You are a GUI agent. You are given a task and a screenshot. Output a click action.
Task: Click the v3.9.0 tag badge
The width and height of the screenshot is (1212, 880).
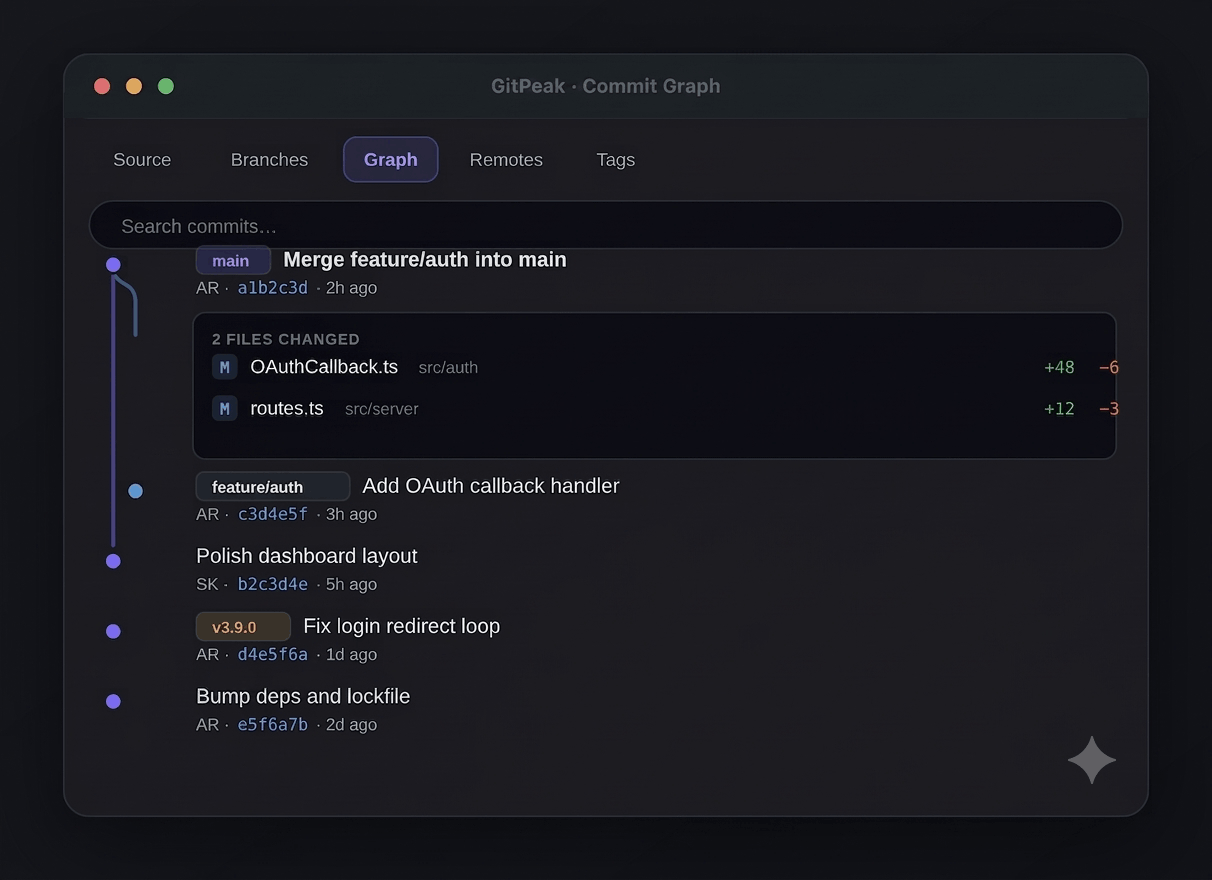pyautogui.click(x=243, y=627)
